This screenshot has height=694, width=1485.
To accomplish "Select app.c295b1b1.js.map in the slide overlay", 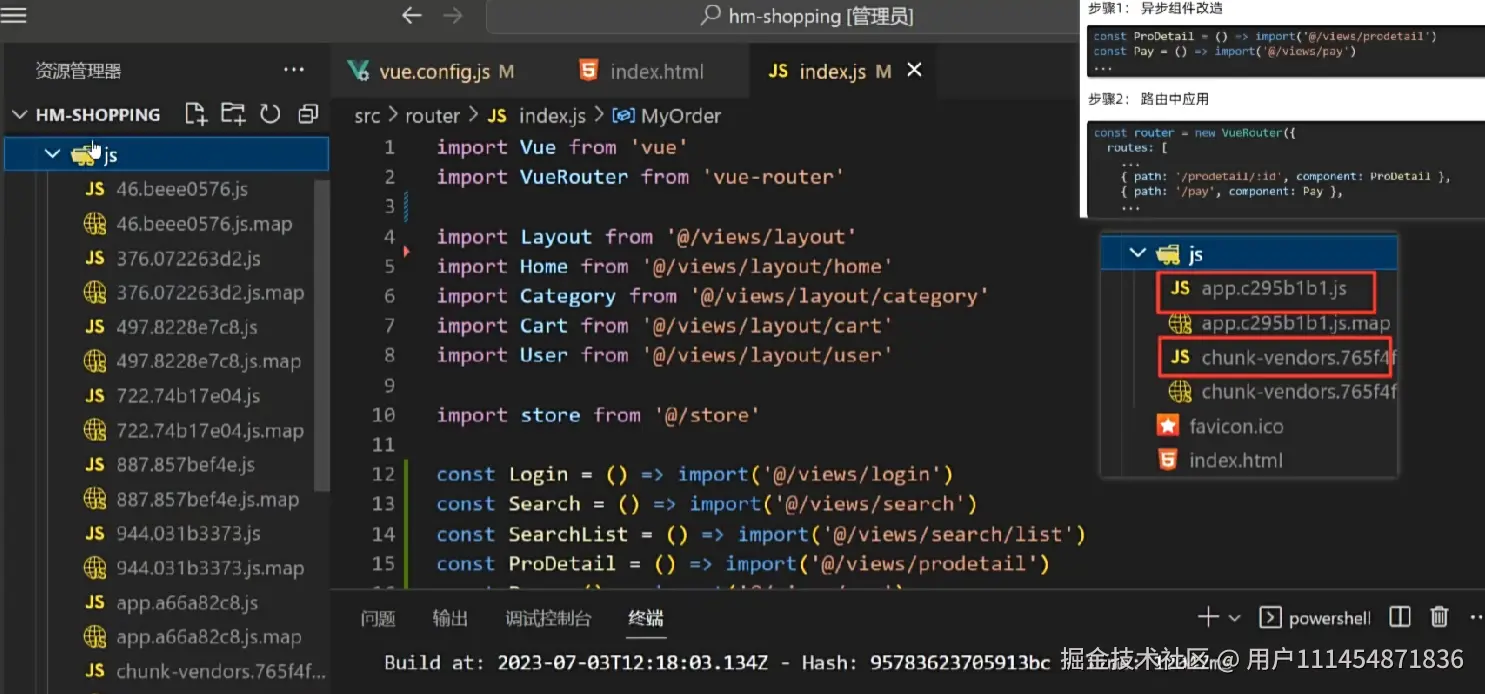I will [x=1280, y=323].
